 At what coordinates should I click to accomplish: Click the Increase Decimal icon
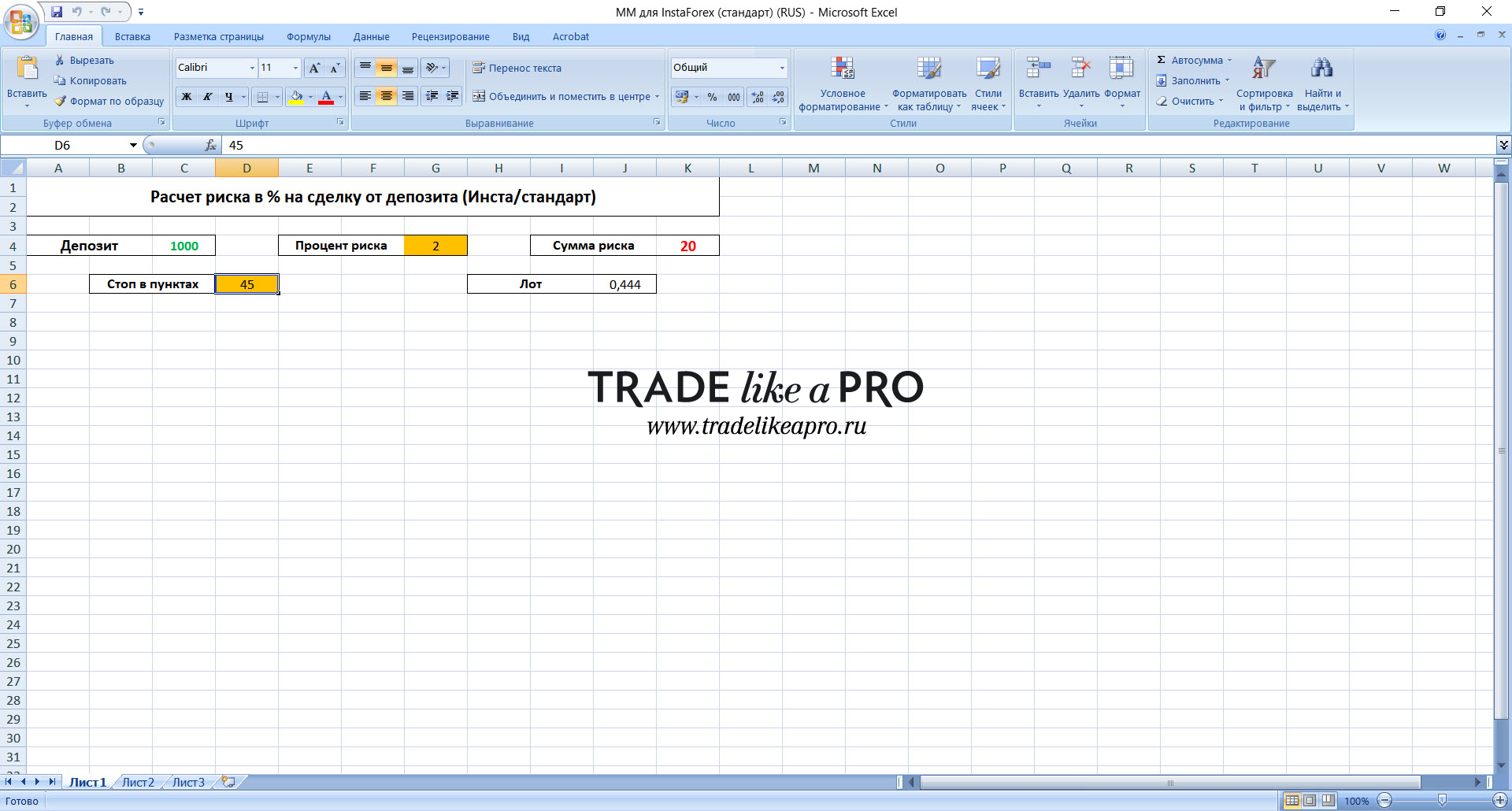point(758,97)
